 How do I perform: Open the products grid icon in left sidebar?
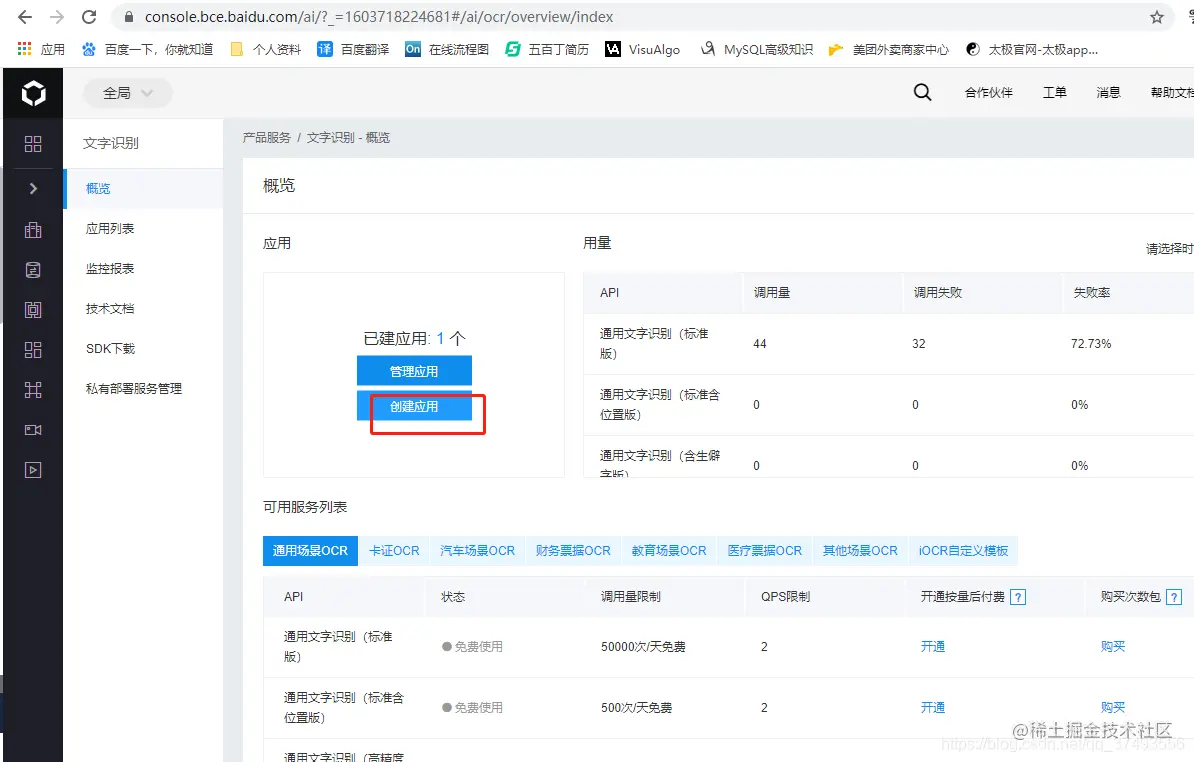[33, 143]
